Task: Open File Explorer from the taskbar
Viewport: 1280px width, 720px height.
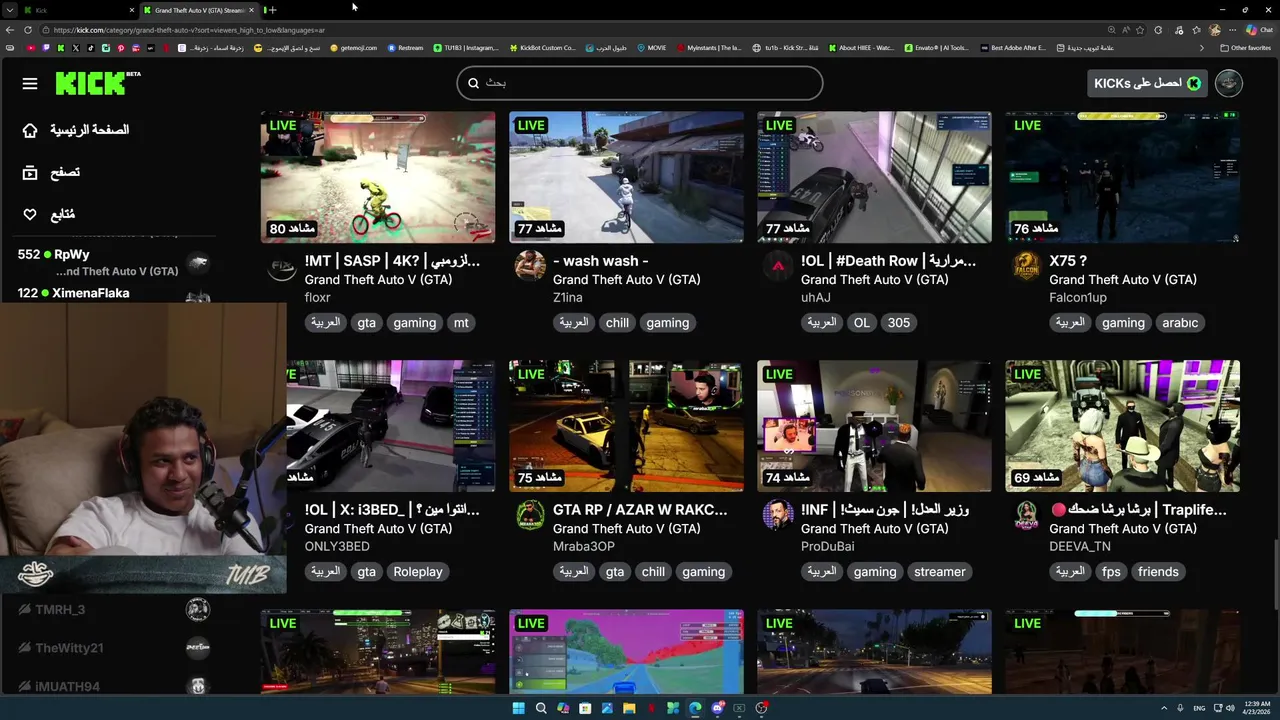Action: coord(629,708)
